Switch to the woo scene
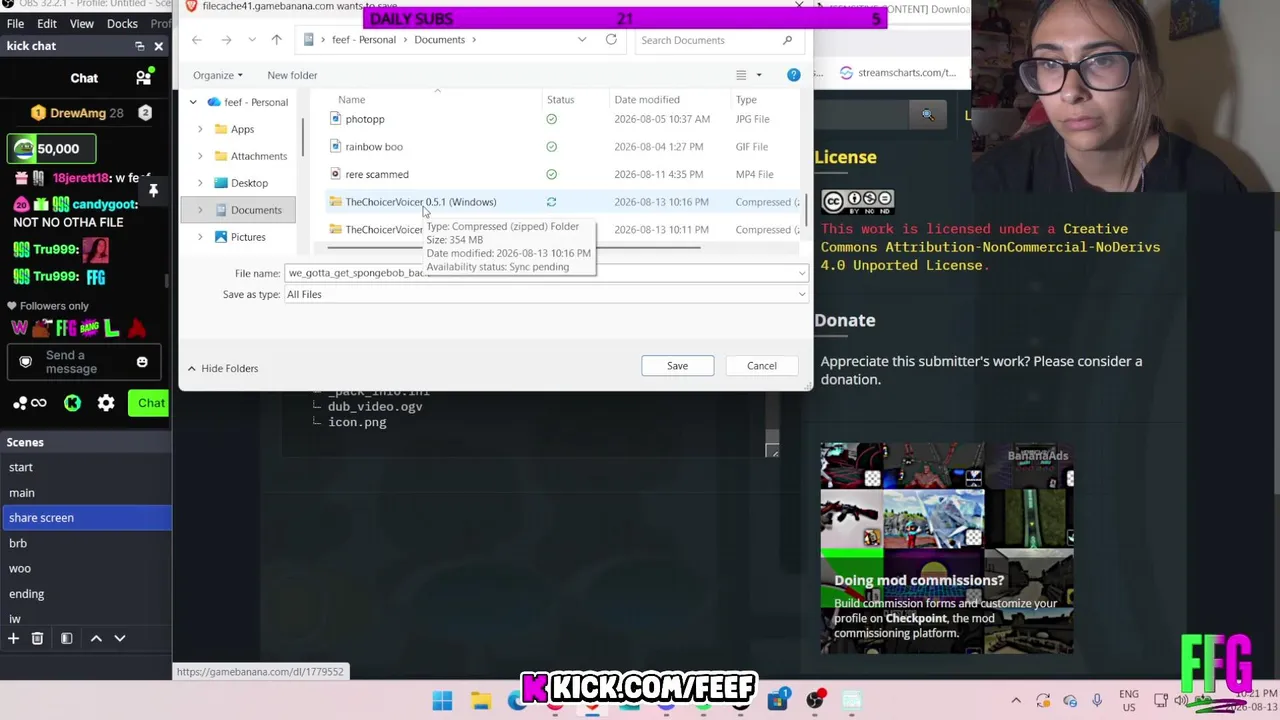1280x720 pixels. (x=20, y=569)
